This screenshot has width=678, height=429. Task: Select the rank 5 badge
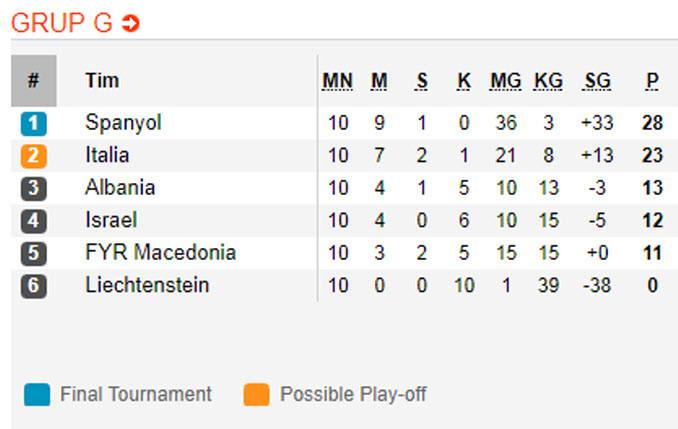[x=34, y=253]
